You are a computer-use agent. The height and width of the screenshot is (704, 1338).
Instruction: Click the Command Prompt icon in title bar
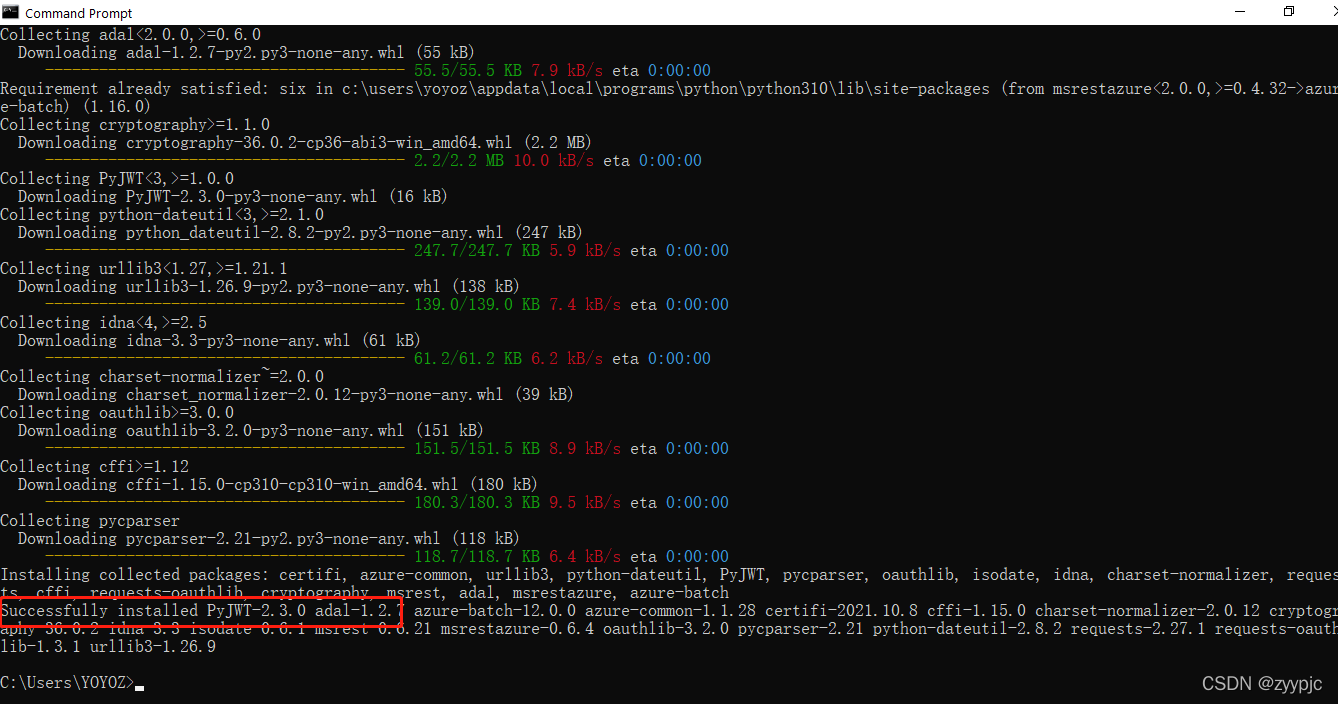(x=11, y=12)
